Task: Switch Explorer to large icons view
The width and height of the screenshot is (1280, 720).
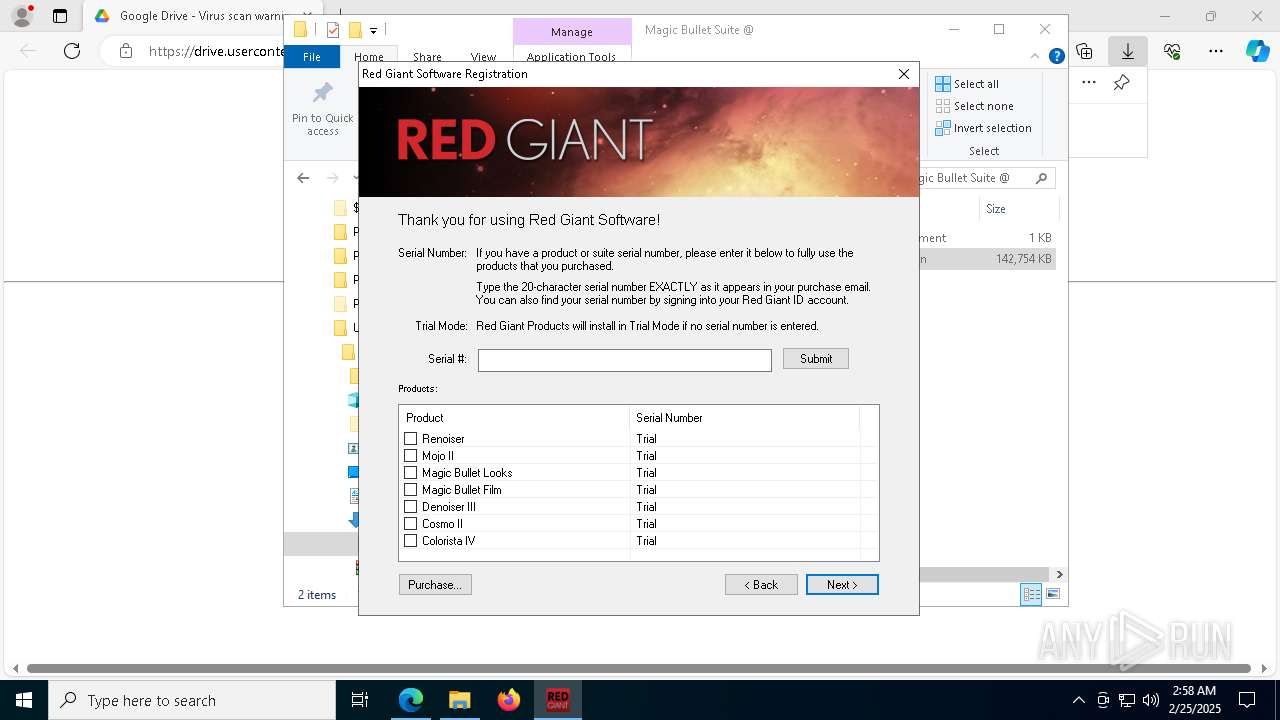Action: (x=1053, y=595)
